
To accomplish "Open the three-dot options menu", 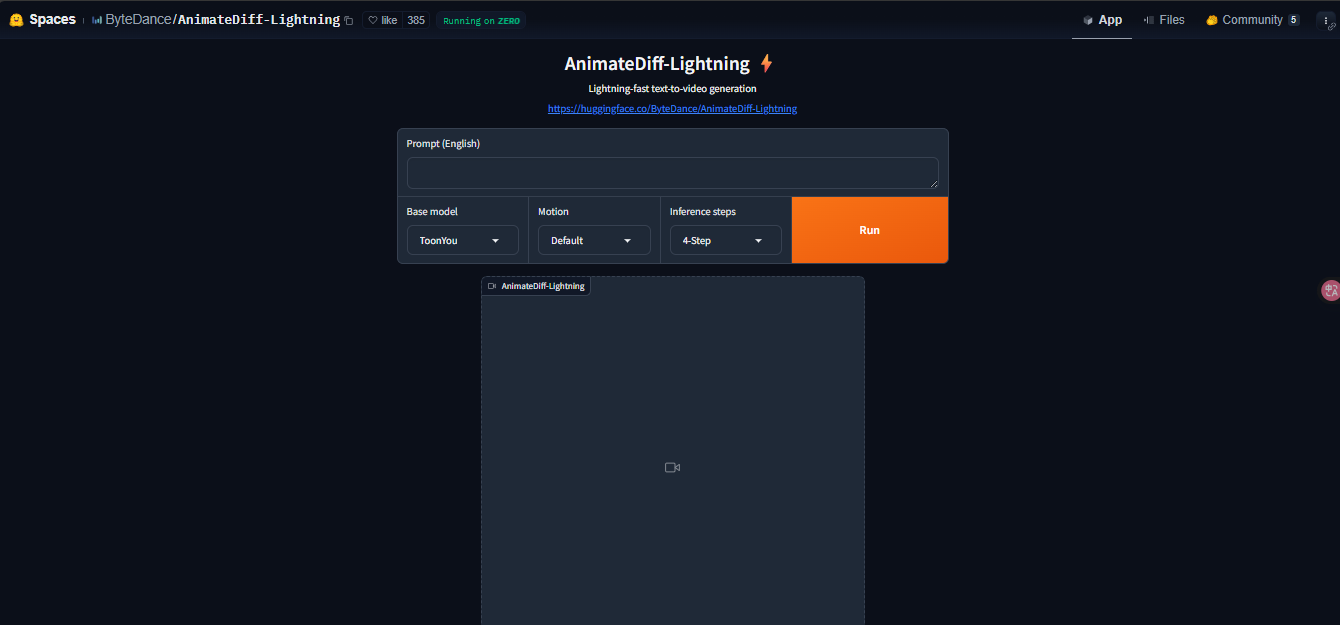I will [1326, 20].
